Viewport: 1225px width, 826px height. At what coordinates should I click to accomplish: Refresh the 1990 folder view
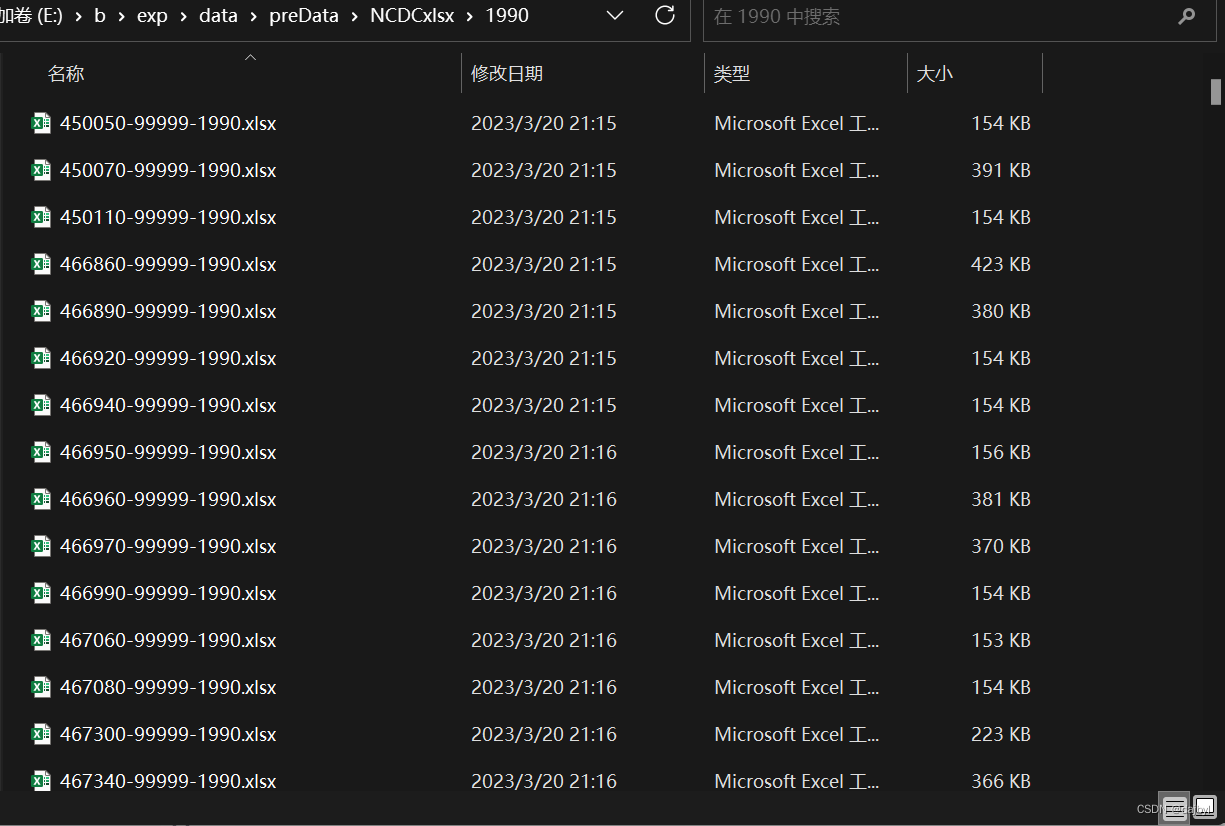[x=664, y=15]
